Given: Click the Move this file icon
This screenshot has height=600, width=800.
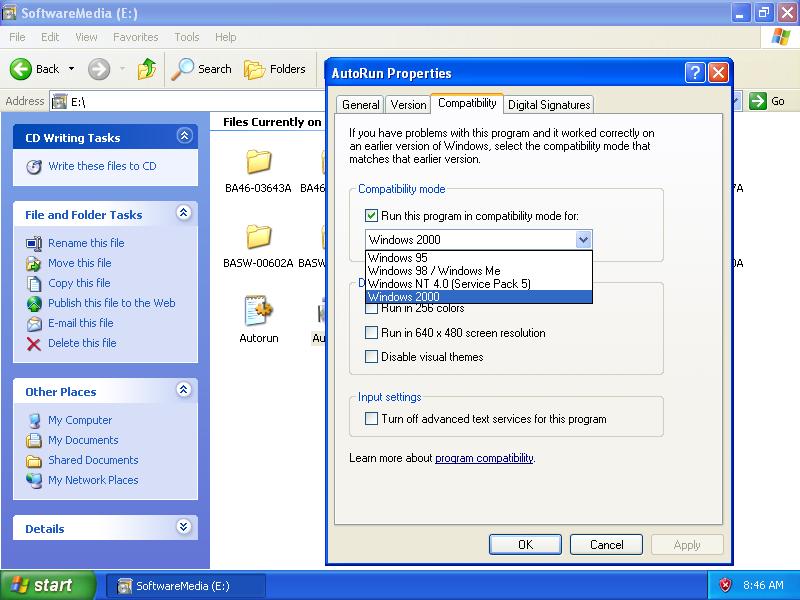Looking at the screenshot, I should (x=34, y=263).
